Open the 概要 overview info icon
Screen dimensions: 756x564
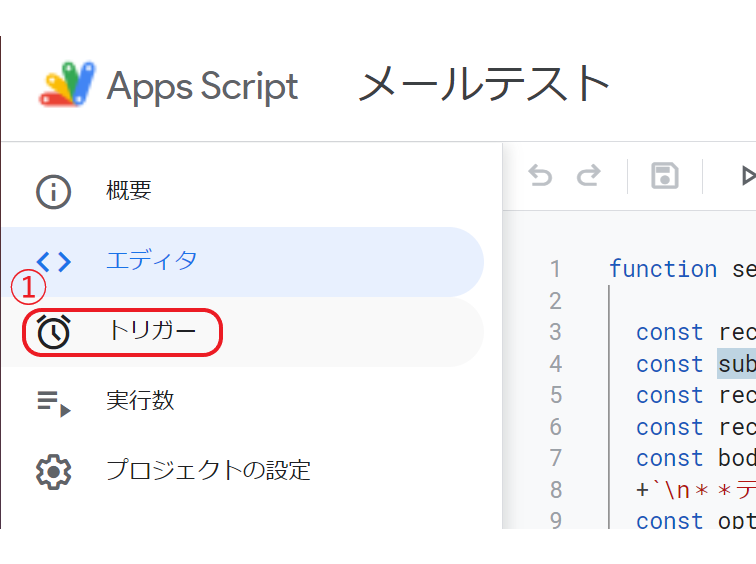[54, 191]
